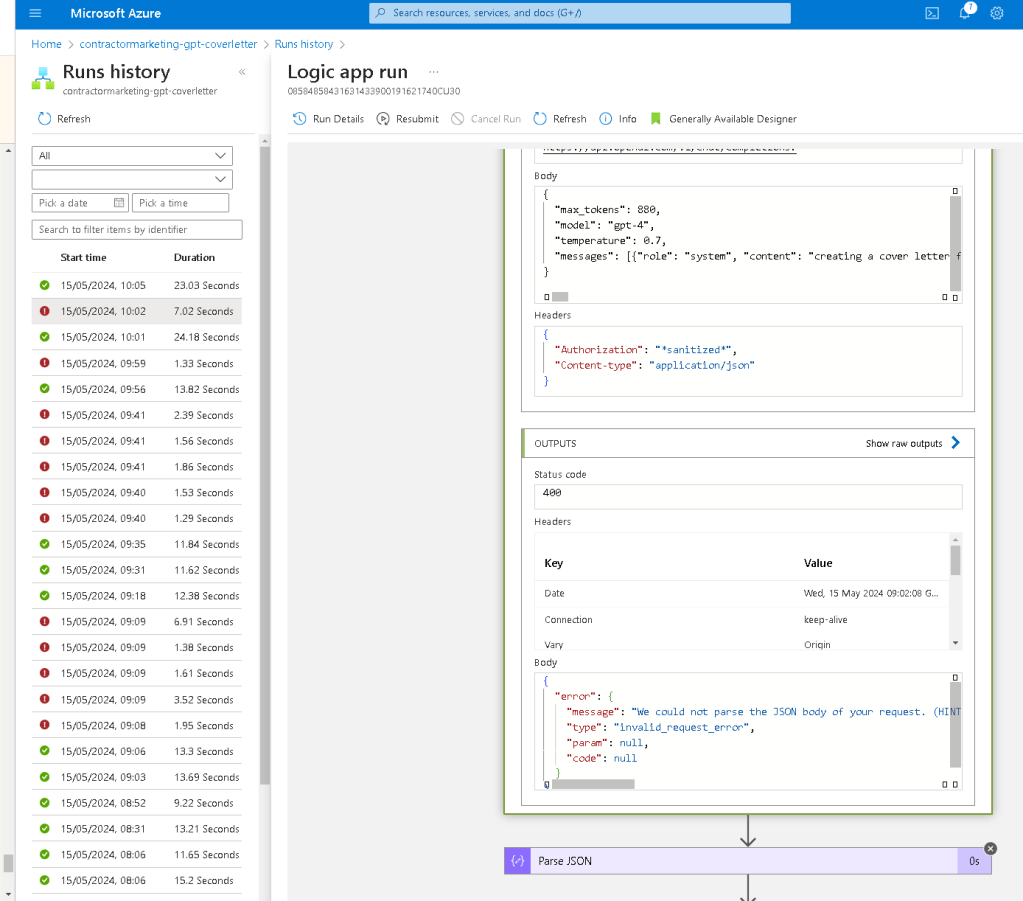Open the Azure portal hamburger menu

[35, 13]
